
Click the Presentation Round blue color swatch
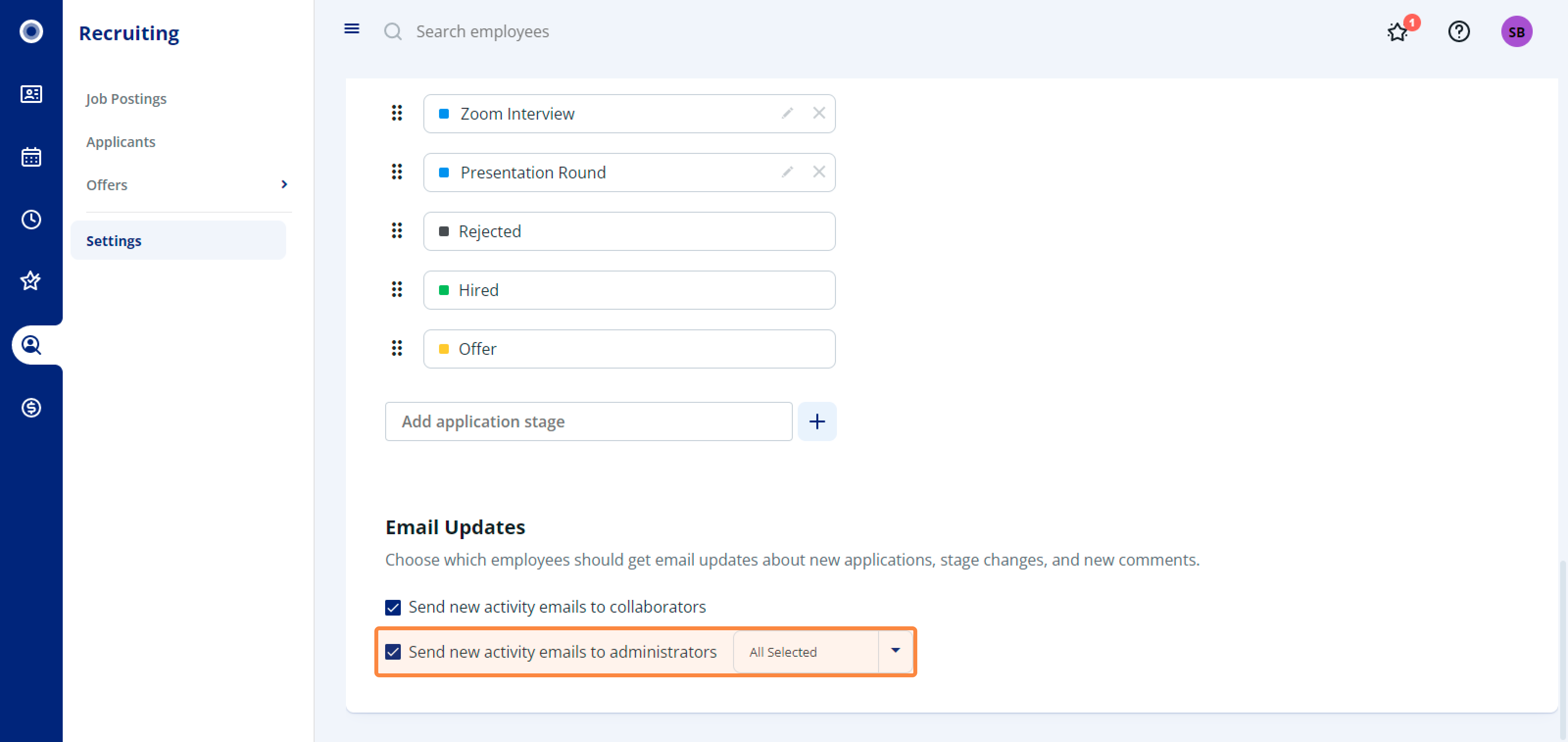444,173
